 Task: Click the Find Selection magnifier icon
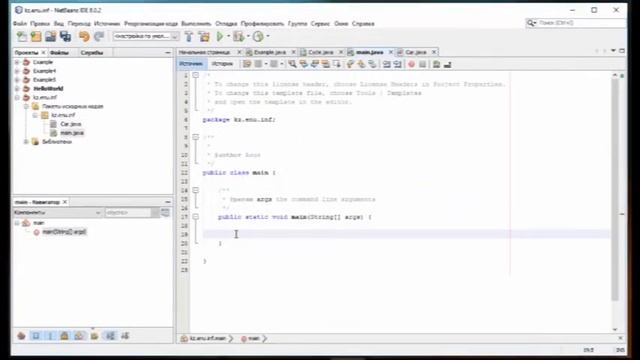point(292,64)
